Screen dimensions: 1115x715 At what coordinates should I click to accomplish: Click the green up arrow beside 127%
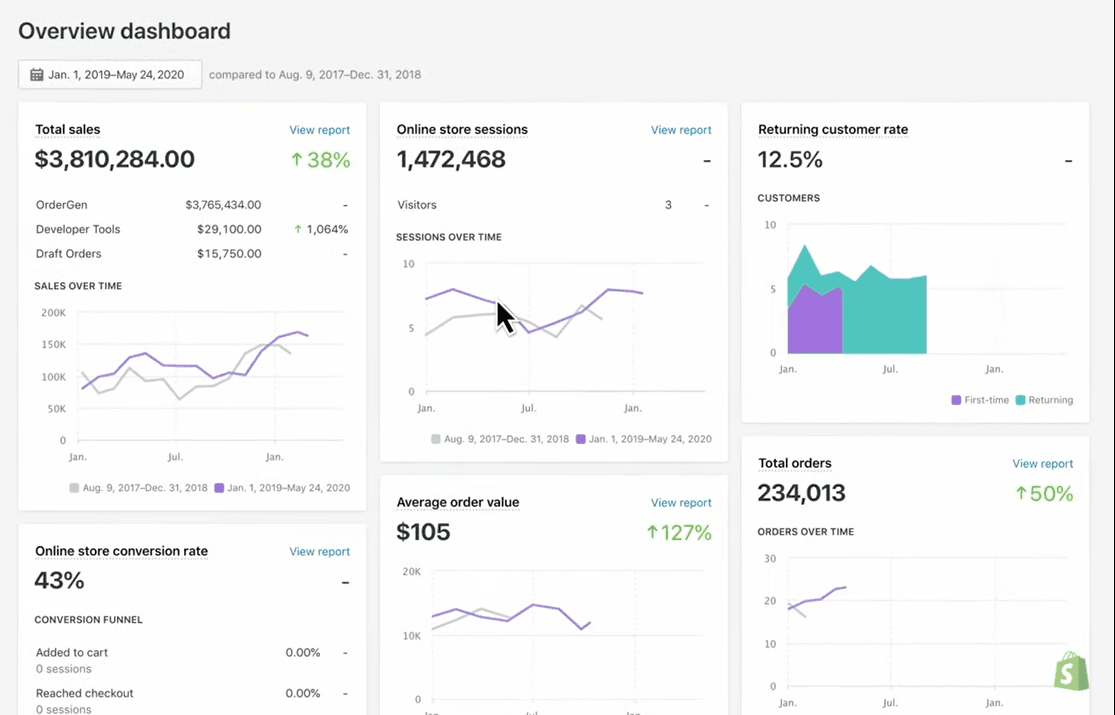pos(652,533)
